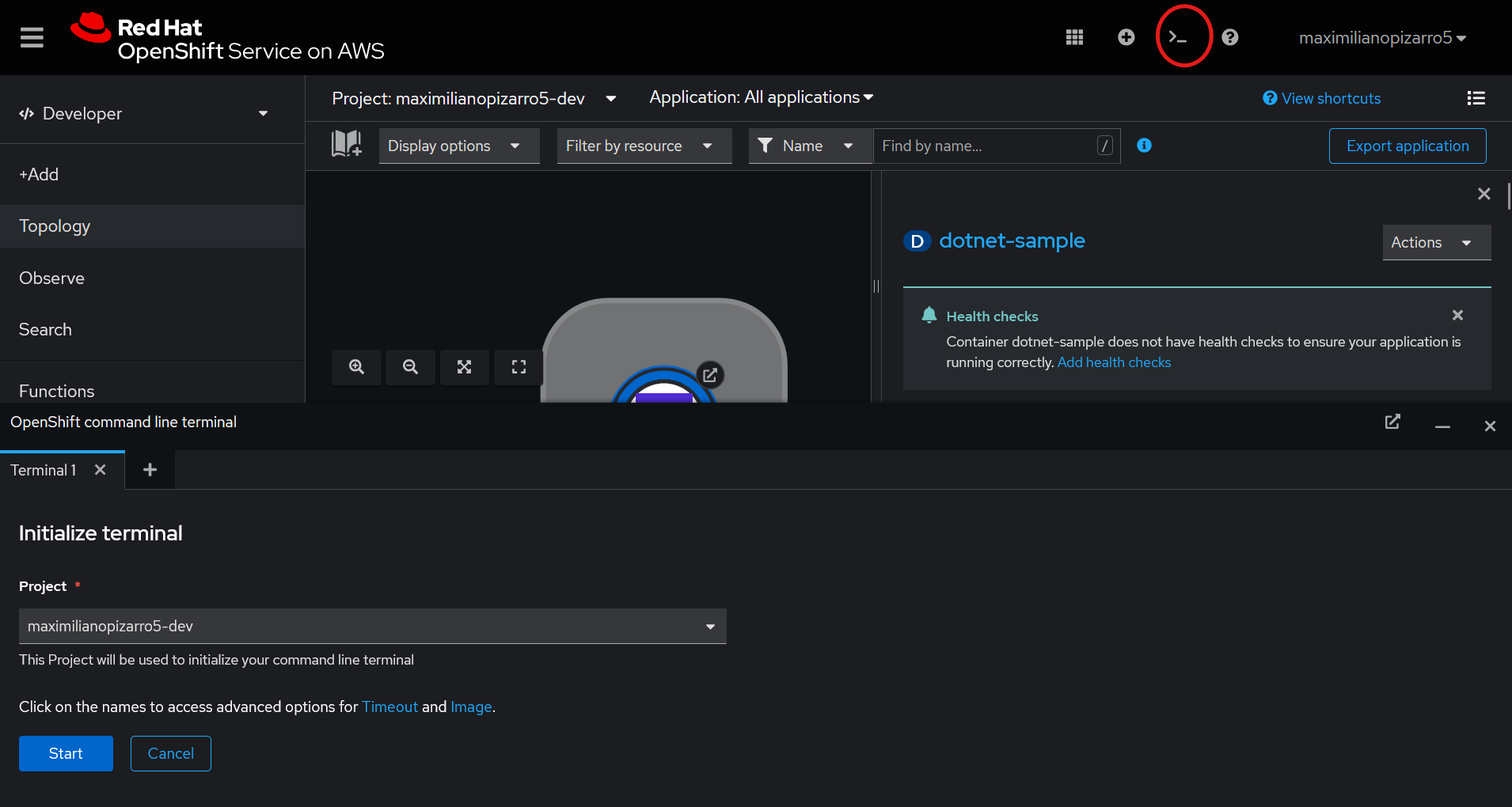1512x807 pixels.
Task: Click the Red Hat OpenShift logo
Action: [x=227, y=37]
